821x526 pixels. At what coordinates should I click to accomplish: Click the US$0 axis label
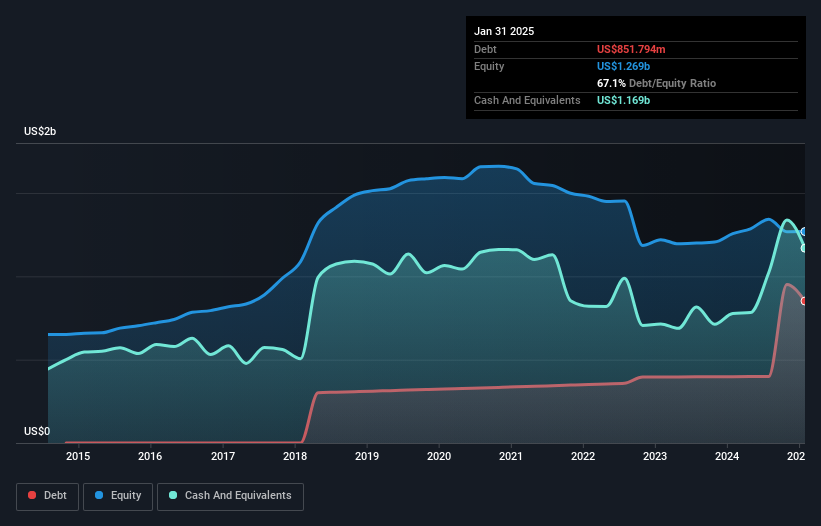coord(37,431)
